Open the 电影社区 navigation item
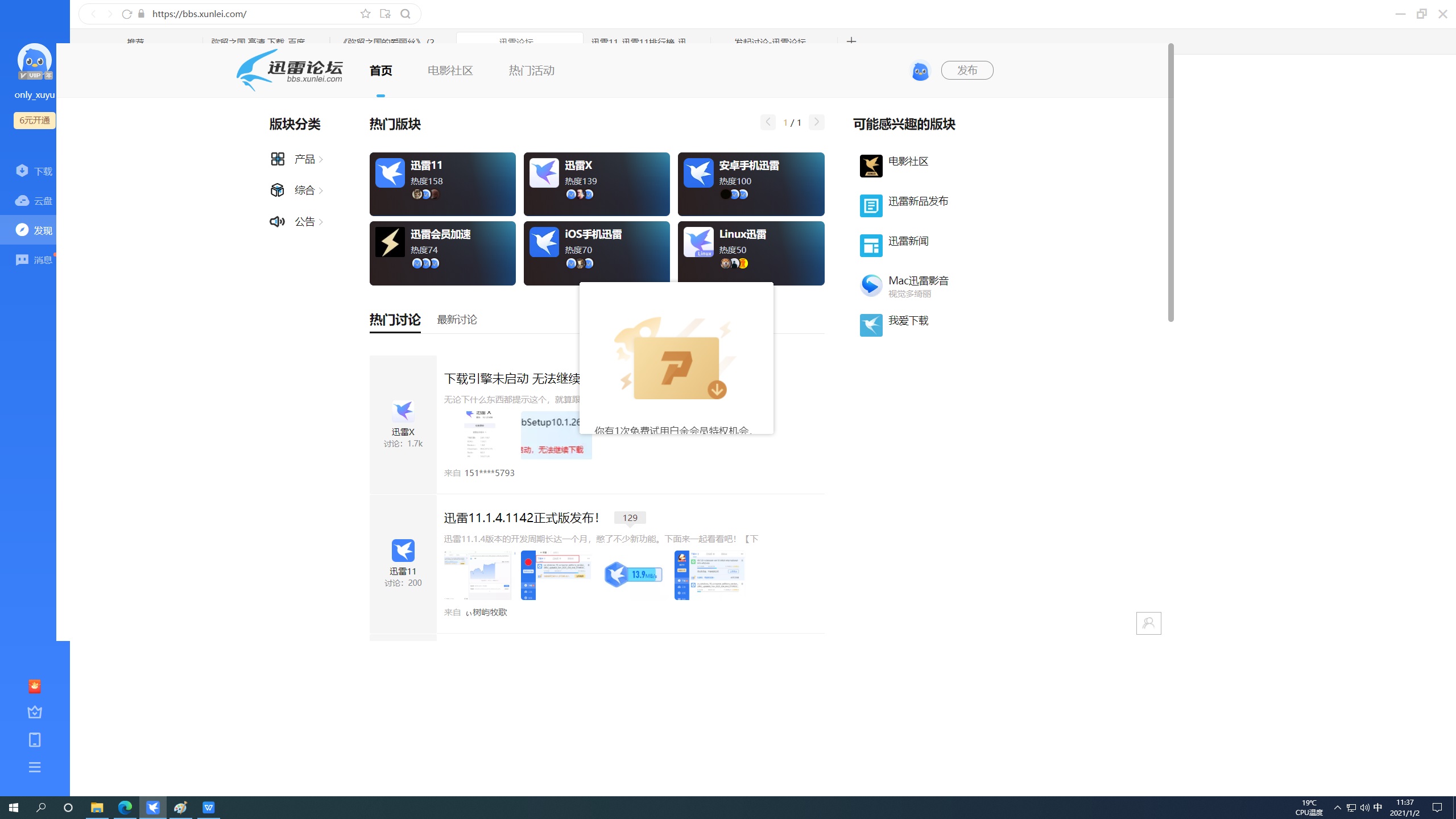This screenshot has height=819, width=1456. (450, 71)
